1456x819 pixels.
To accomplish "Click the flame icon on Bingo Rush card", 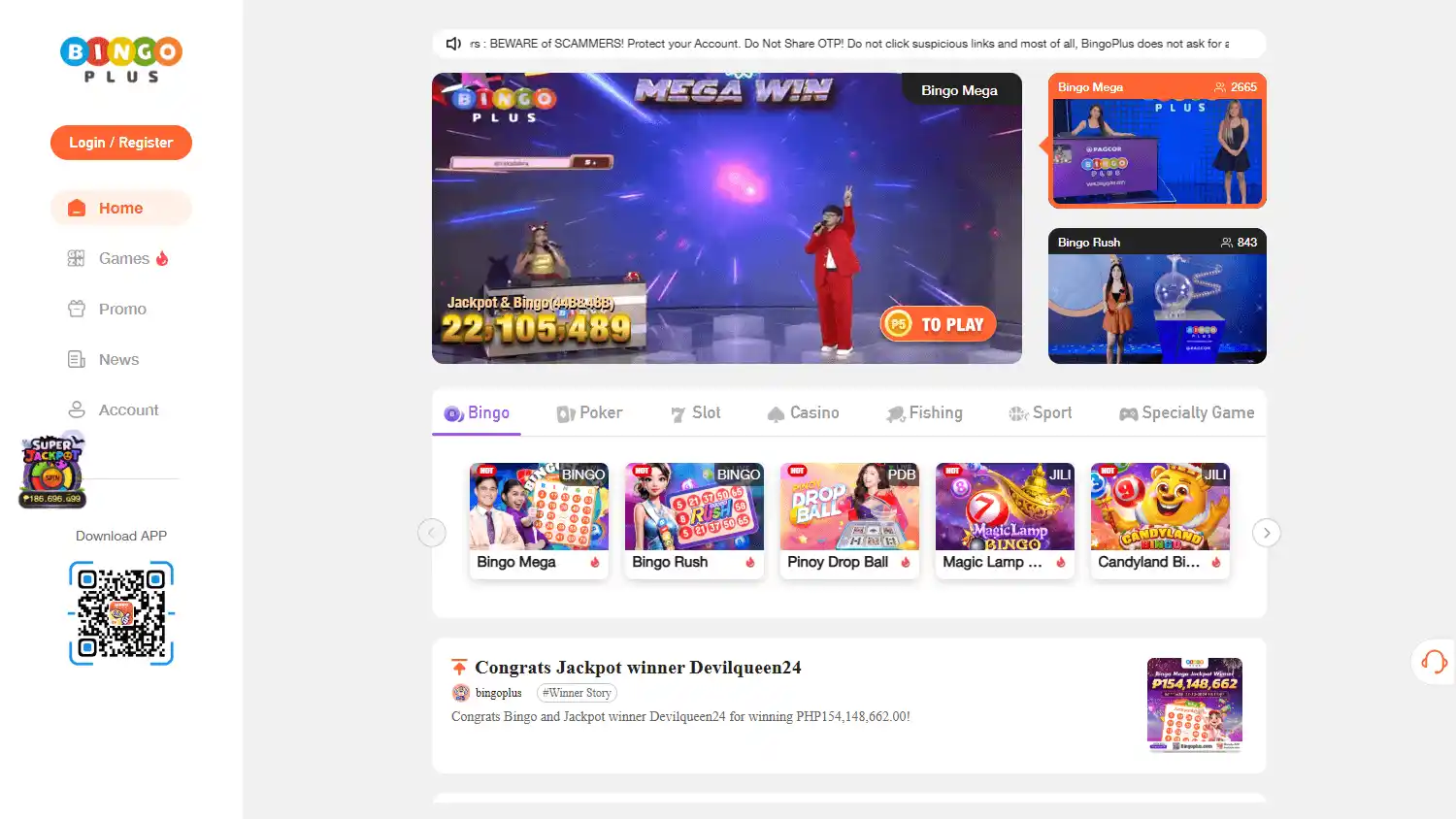I will pyautogui.click(x=750, y=563).
